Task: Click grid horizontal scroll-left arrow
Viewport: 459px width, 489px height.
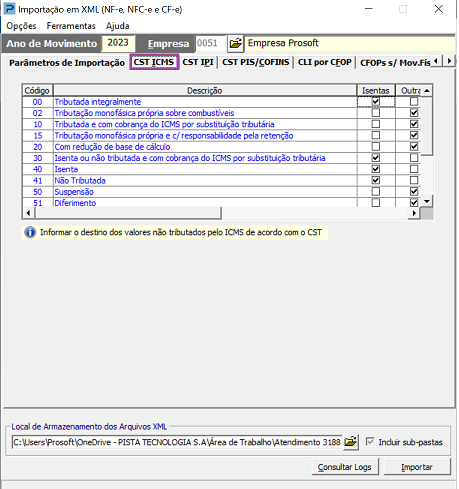Action: click(x=28, y=213)
